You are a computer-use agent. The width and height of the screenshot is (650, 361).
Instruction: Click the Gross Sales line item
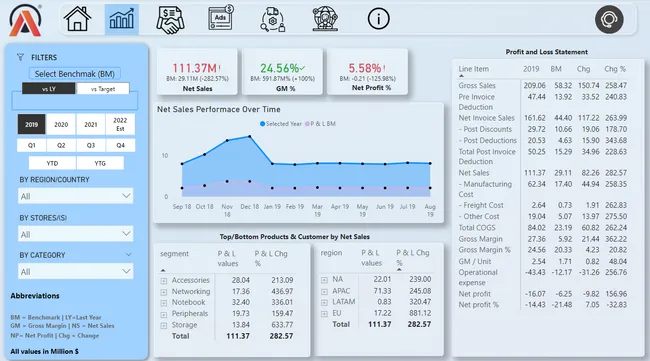click(477, 85)
